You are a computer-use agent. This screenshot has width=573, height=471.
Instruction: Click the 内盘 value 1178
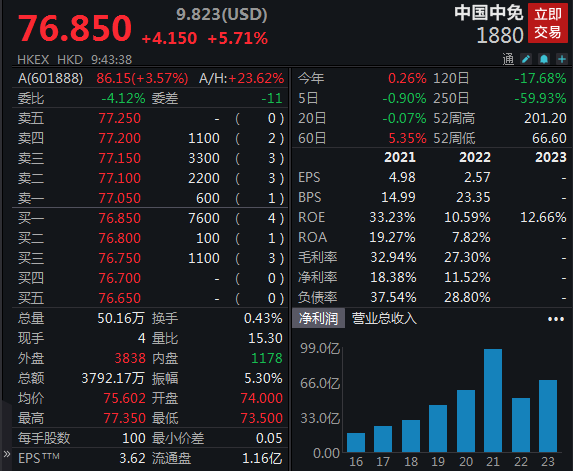point(267,358)
